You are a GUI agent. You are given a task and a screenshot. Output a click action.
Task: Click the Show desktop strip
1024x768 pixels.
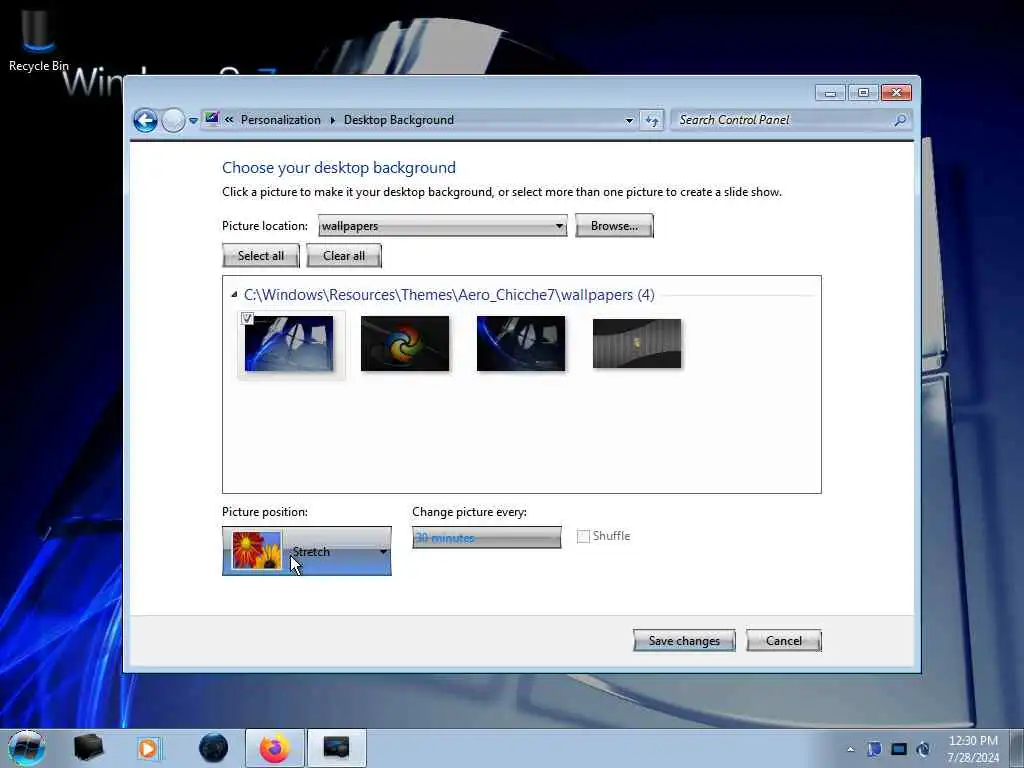click(x=1017, y=748)
